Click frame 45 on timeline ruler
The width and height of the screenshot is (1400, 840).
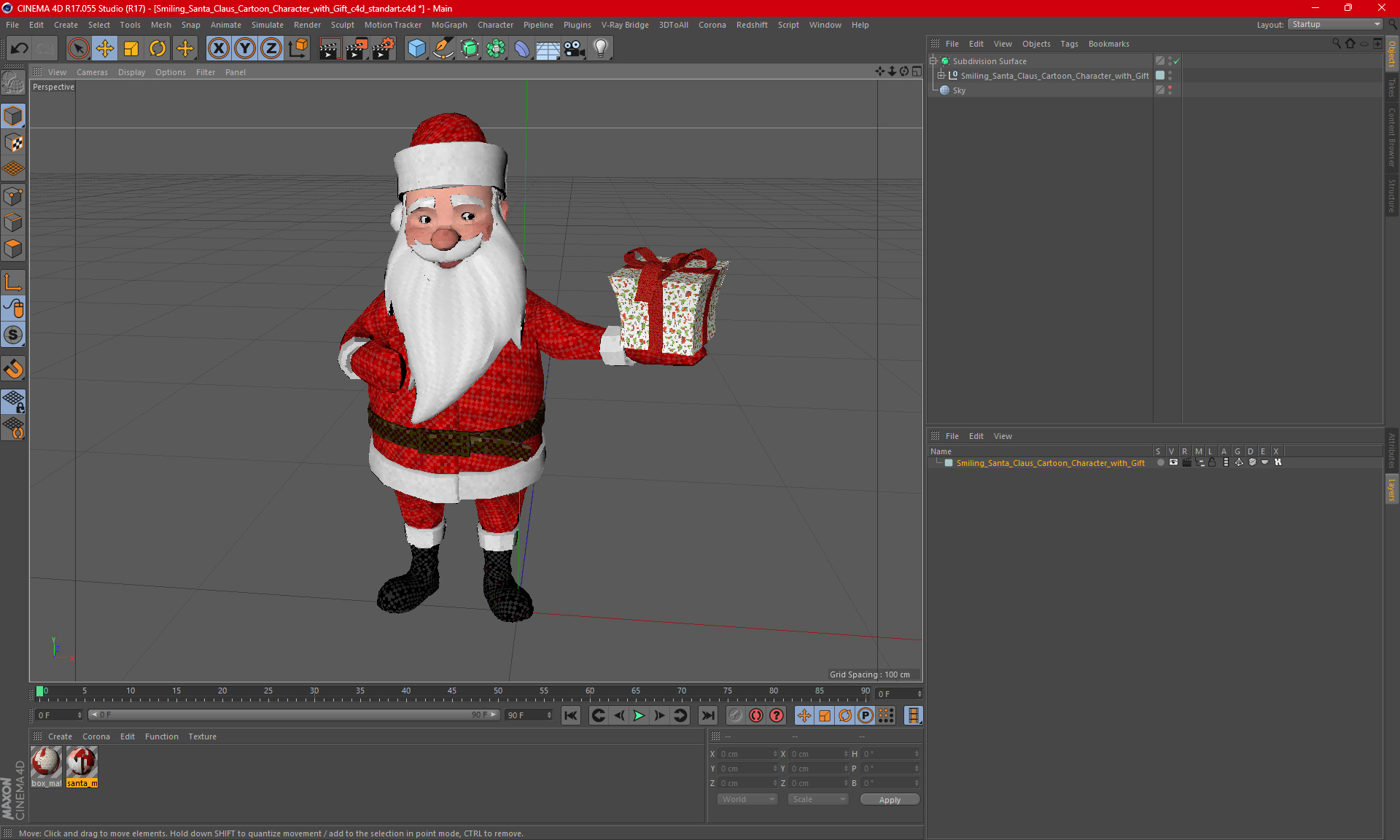pos(451,691)
